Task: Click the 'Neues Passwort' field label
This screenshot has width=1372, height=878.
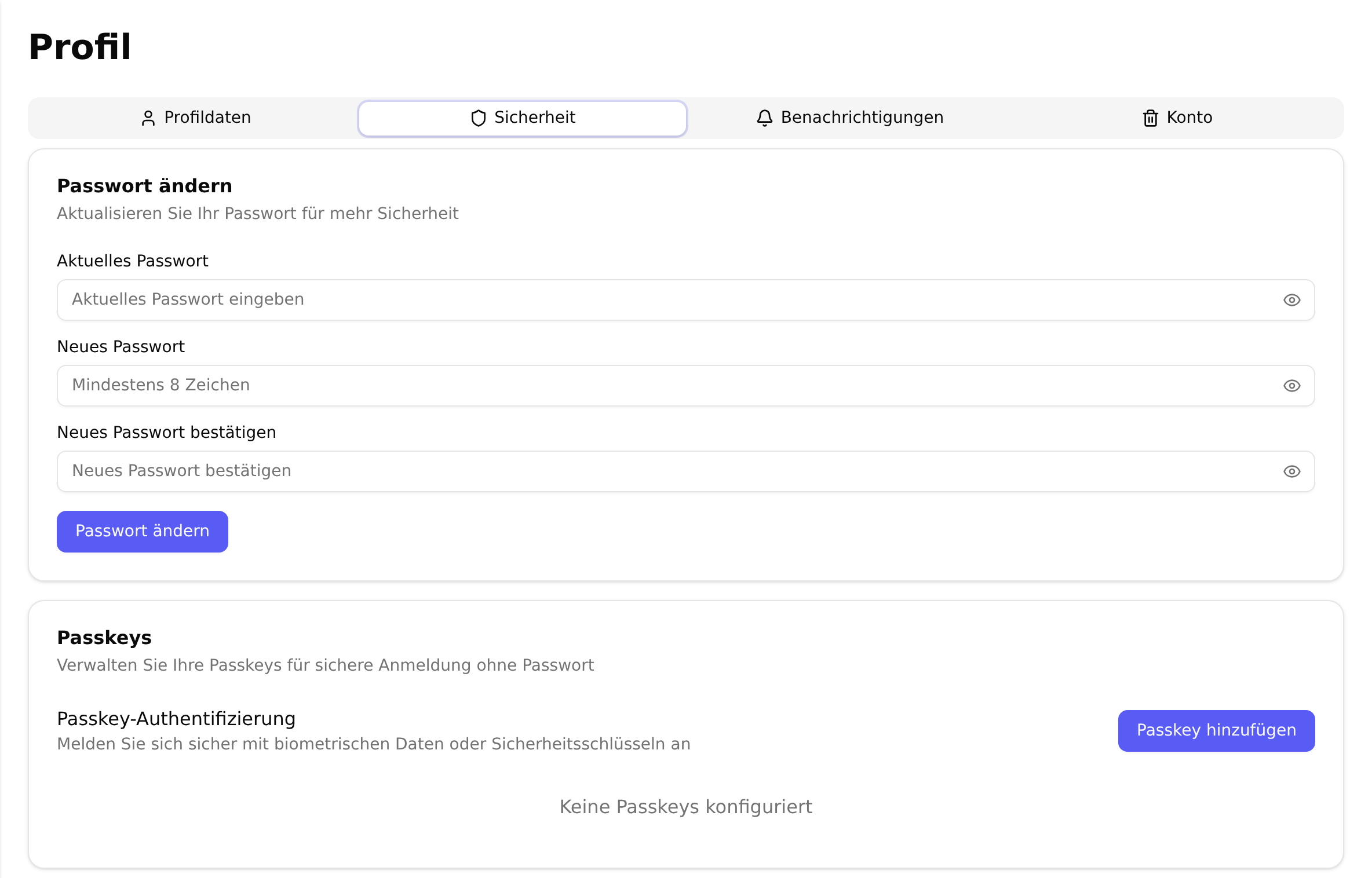Action: [121, 347]
